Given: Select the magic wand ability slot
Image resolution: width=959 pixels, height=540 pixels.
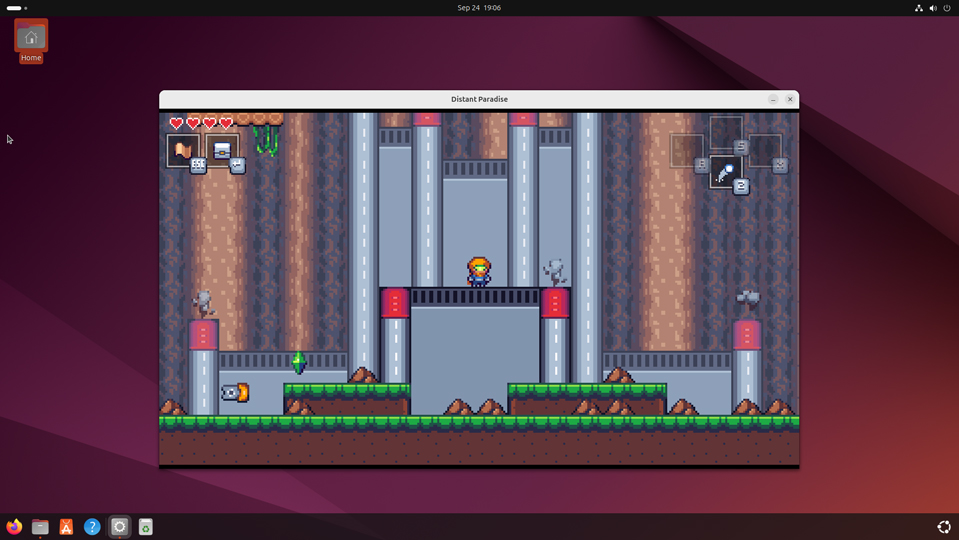Looking at the screenshot, I should point(725,172).
